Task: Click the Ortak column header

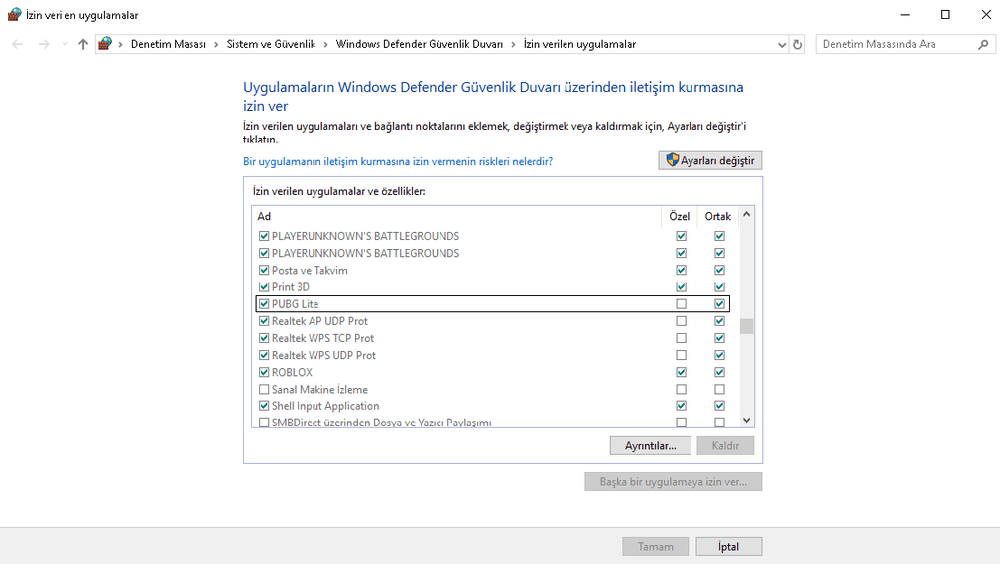Action: click(x=717, y=216)
